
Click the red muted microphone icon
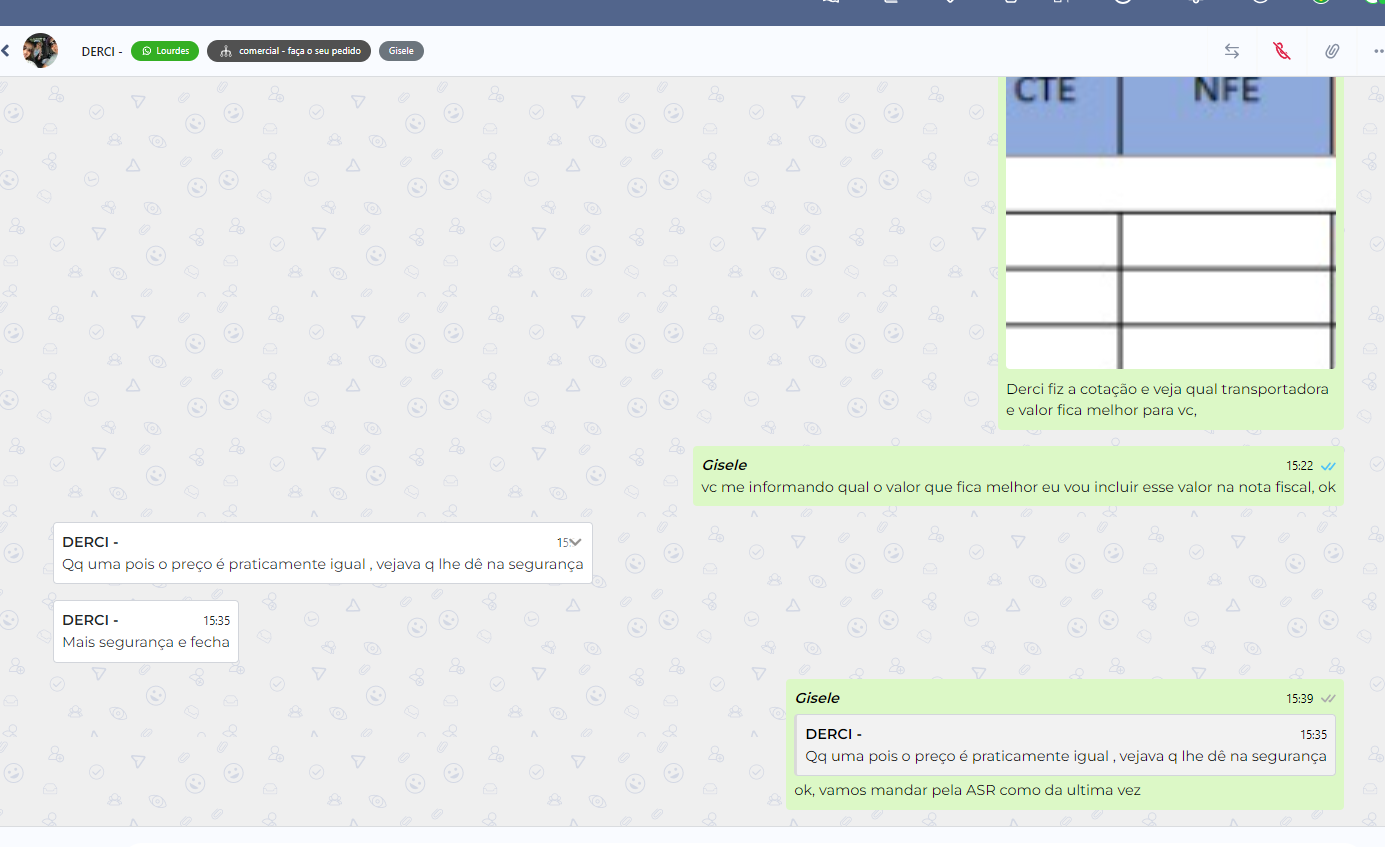pos(1281,51)
